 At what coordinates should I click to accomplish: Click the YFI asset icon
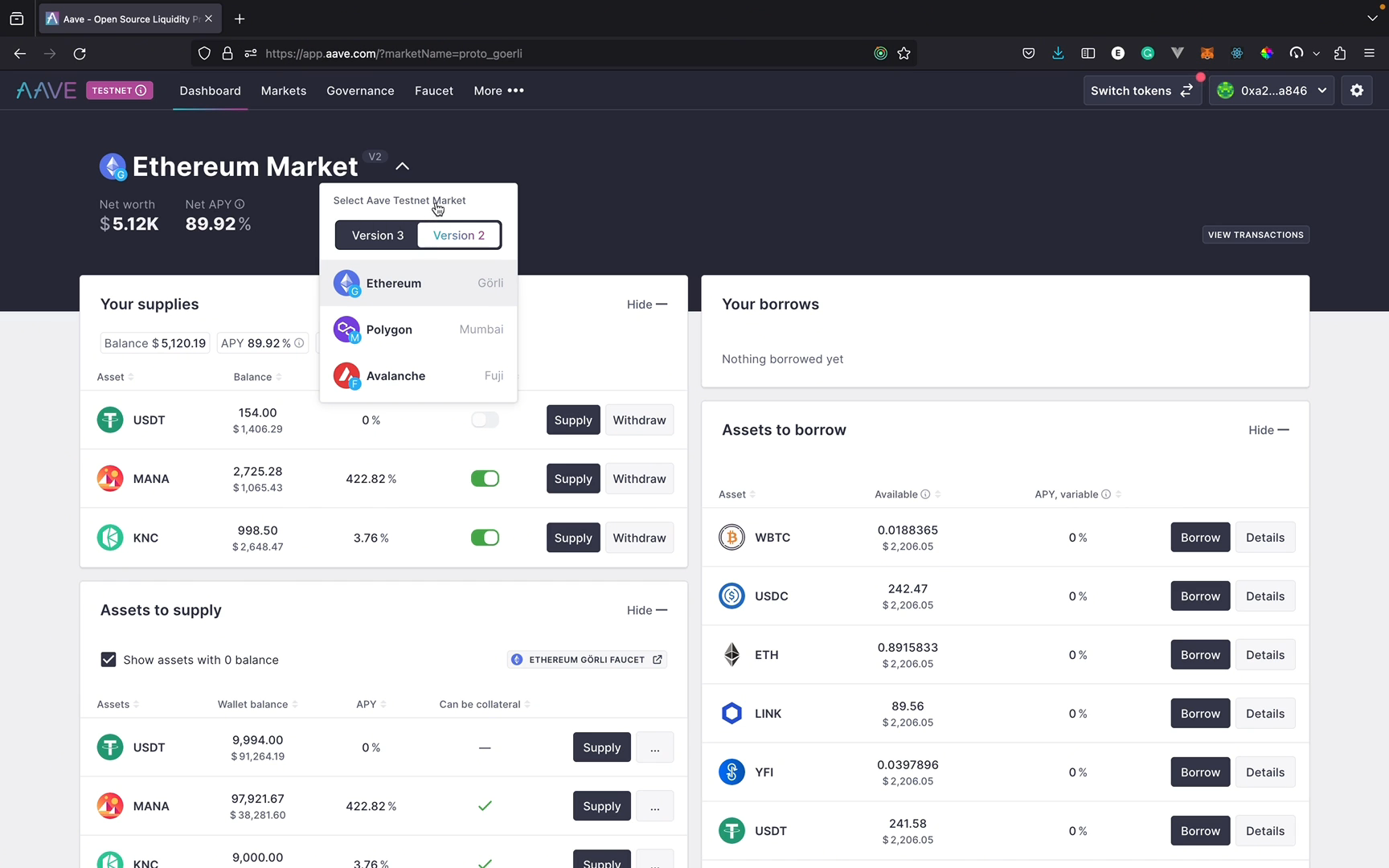(x=731, y=772)
